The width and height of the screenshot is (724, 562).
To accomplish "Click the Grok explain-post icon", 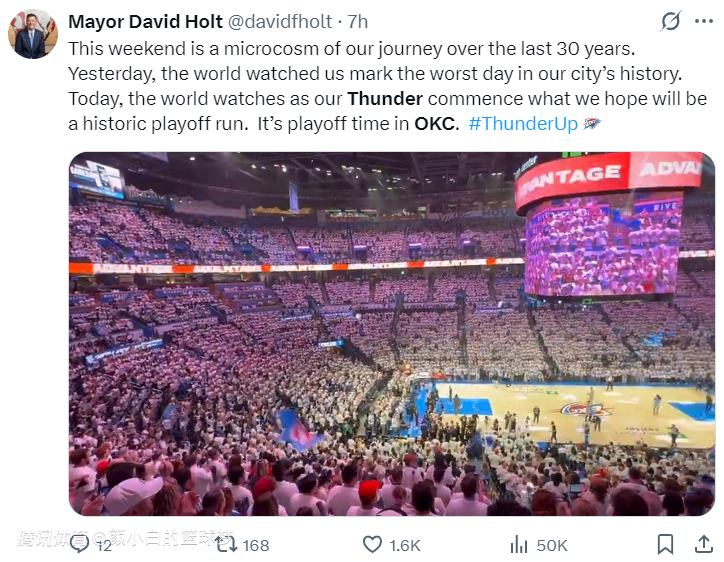I will [672, 22].
